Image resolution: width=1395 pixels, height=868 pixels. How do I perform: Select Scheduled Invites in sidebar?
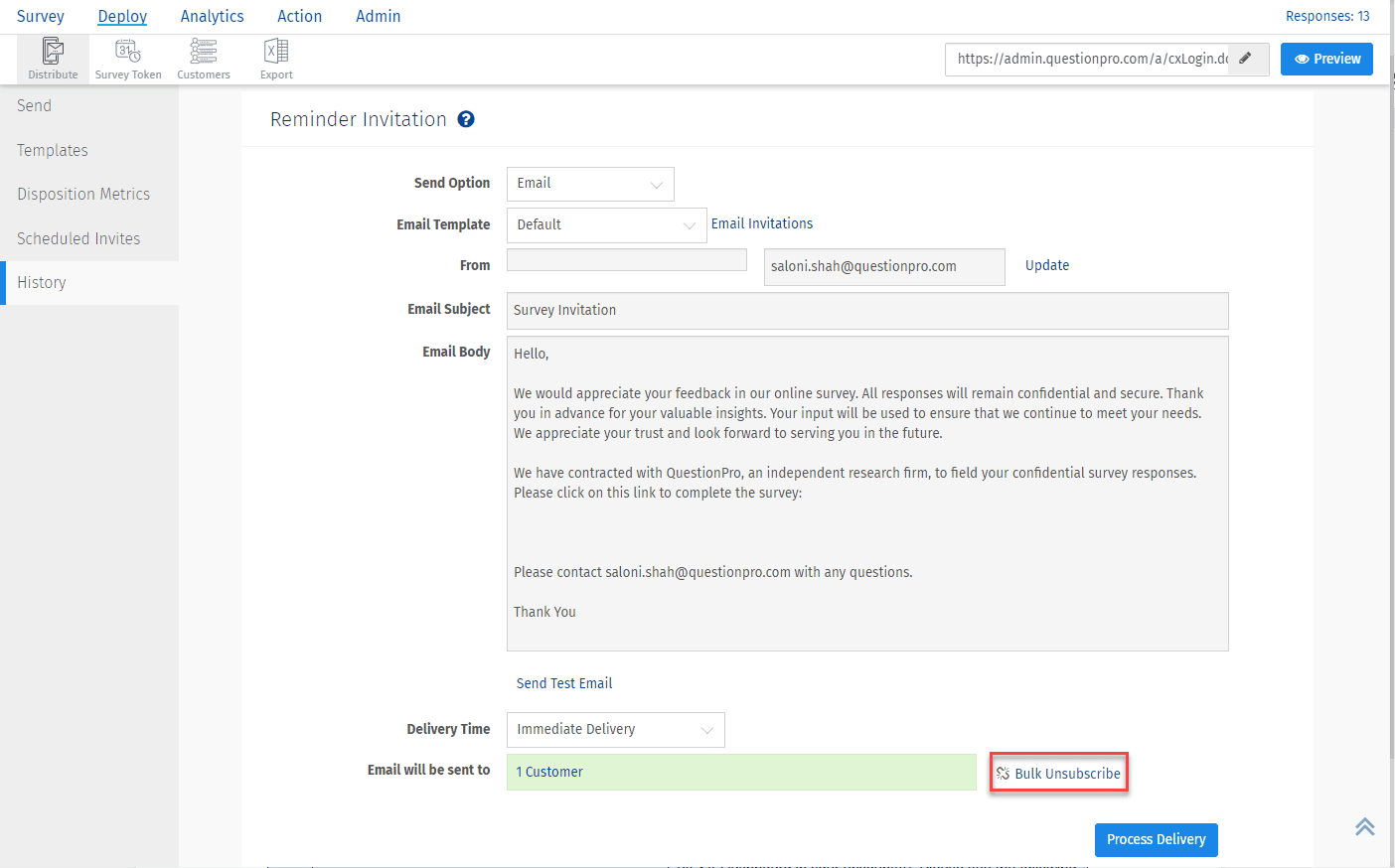78,238
